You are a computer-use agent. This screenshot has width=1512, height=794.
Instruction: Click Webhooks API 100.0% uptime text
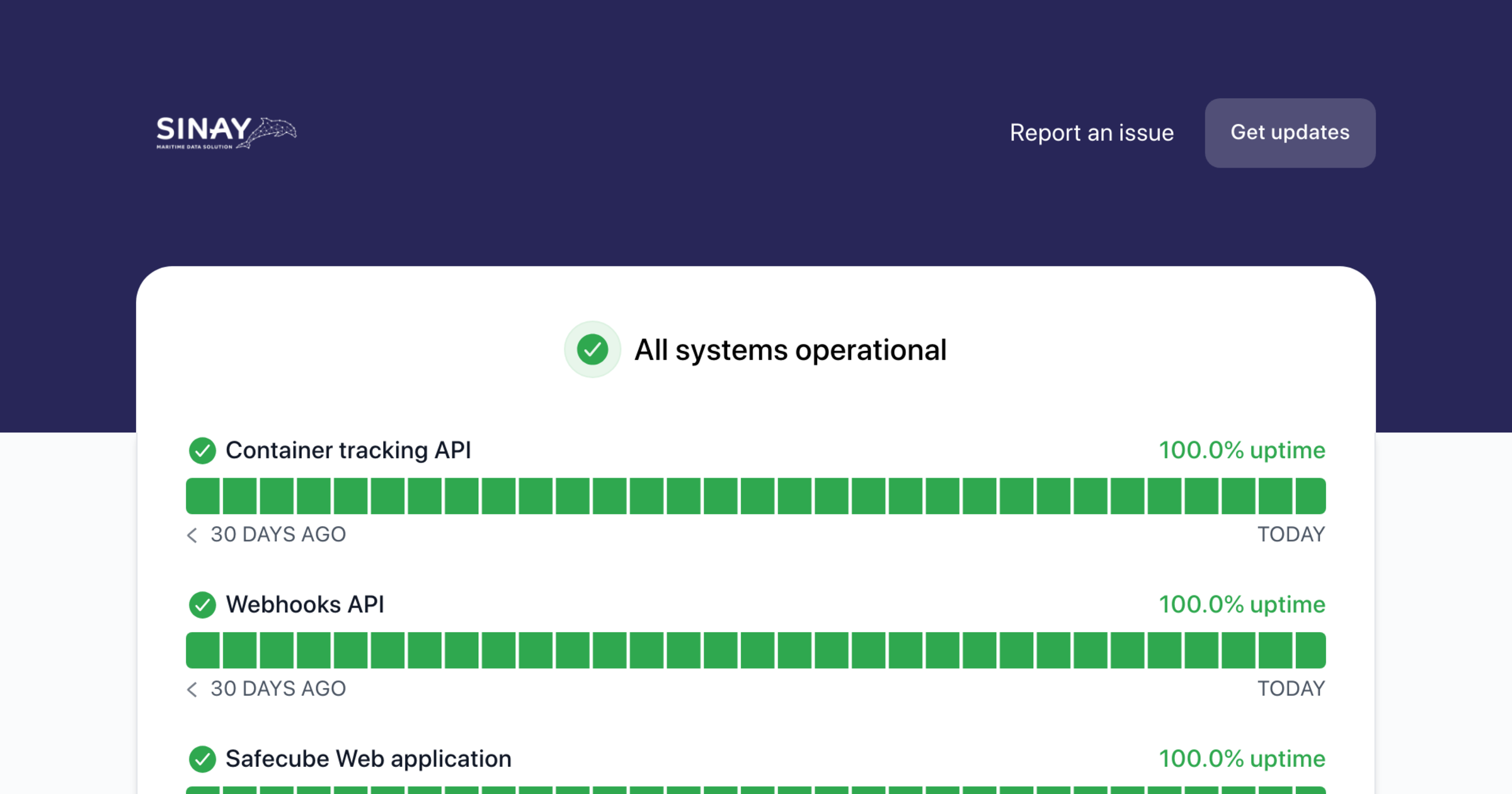coord(1242,605)
